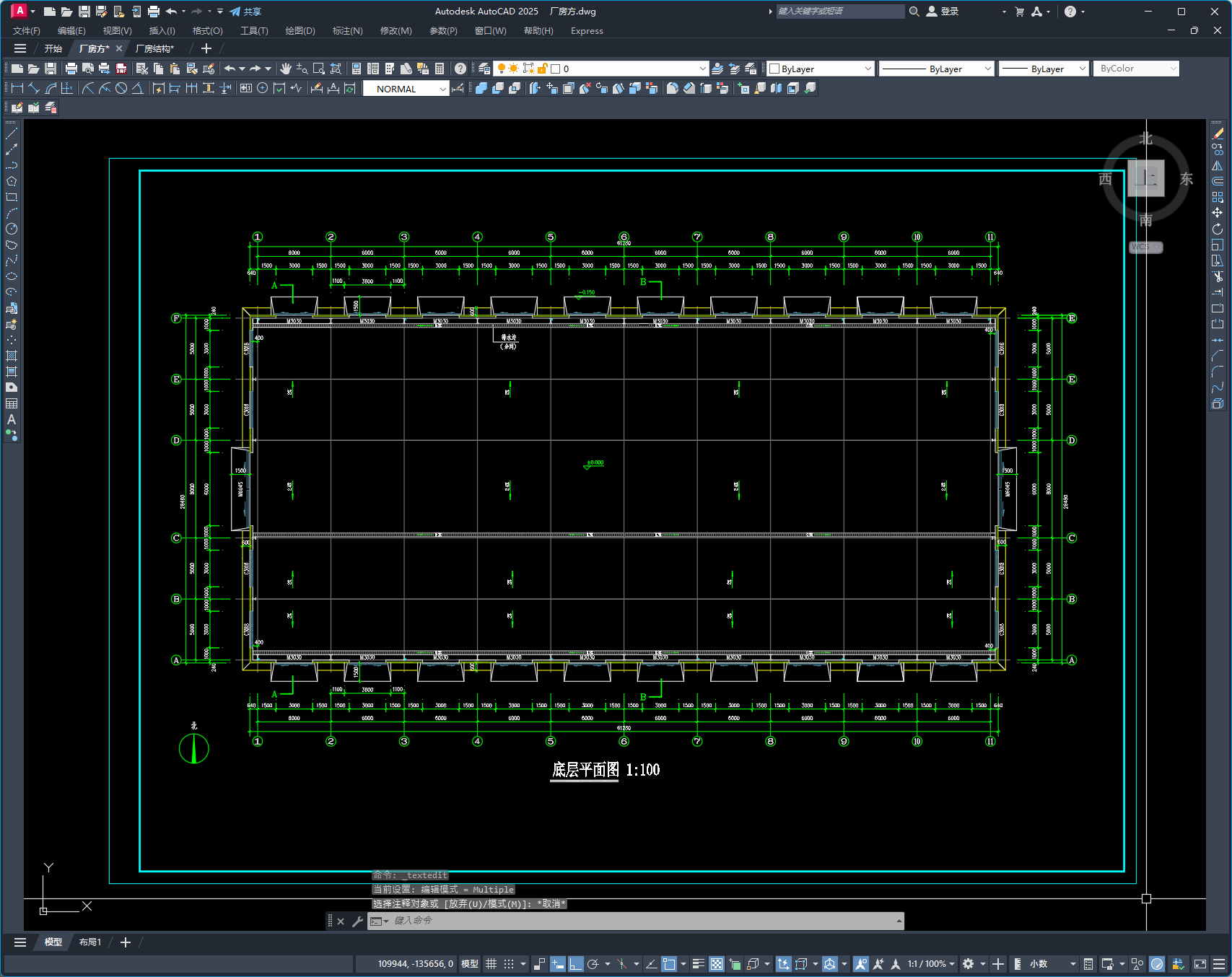Click the new drawing tab plus button
Image resolution: width=1232 pixels, height=977 pixels.
click(206, 48)
